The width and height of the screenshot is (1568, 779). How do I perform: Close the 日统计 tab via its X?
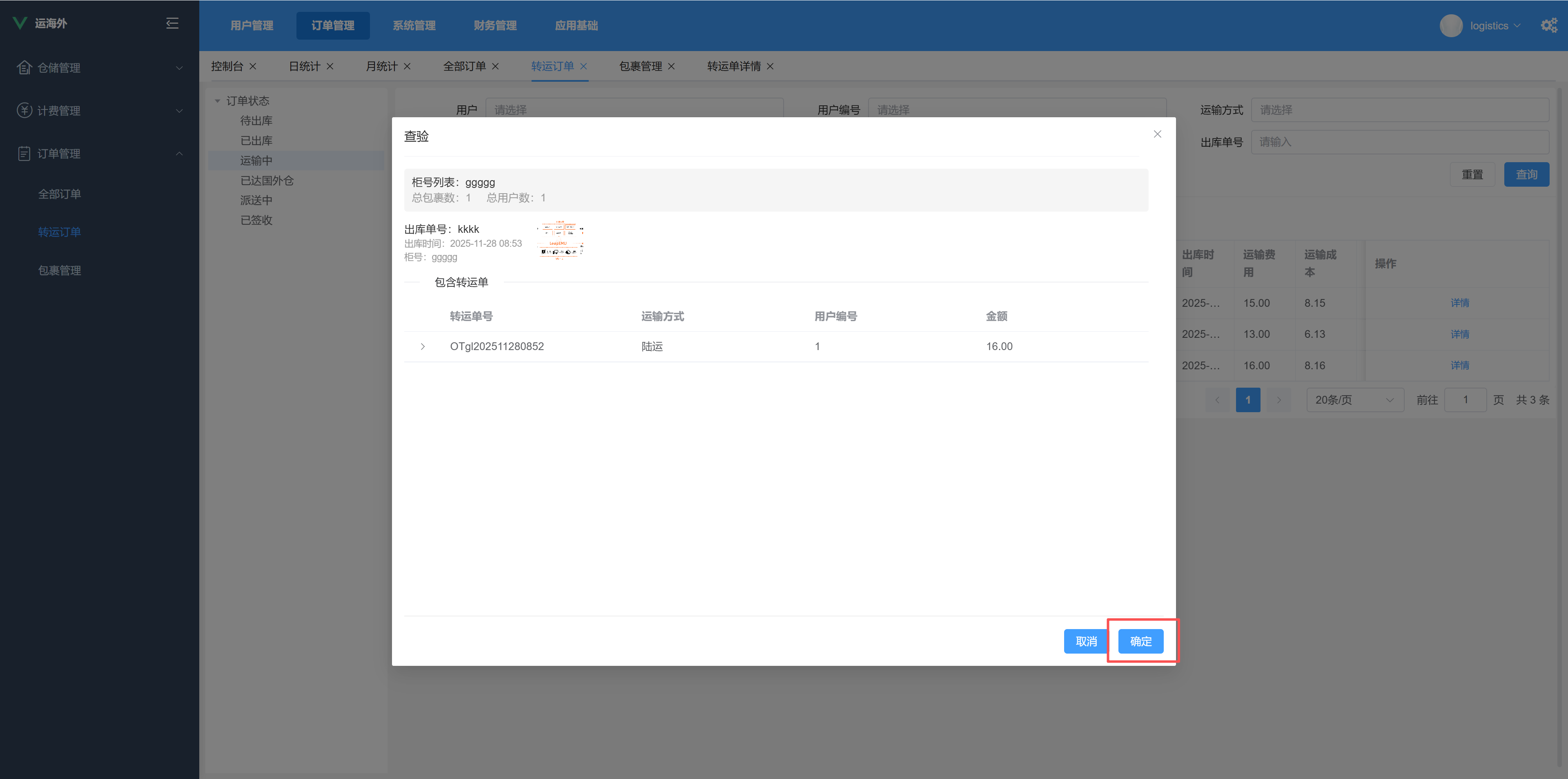click(330, 67)
